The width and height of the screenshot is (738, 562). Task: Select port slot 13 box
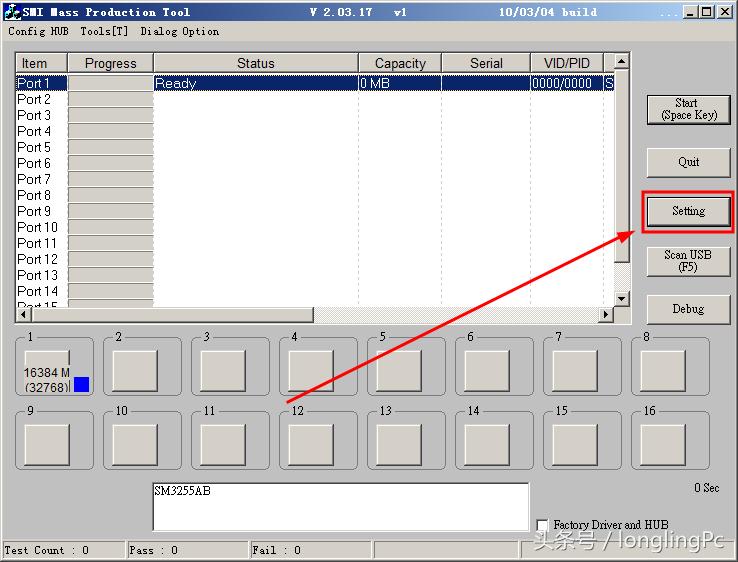point(399,445)
